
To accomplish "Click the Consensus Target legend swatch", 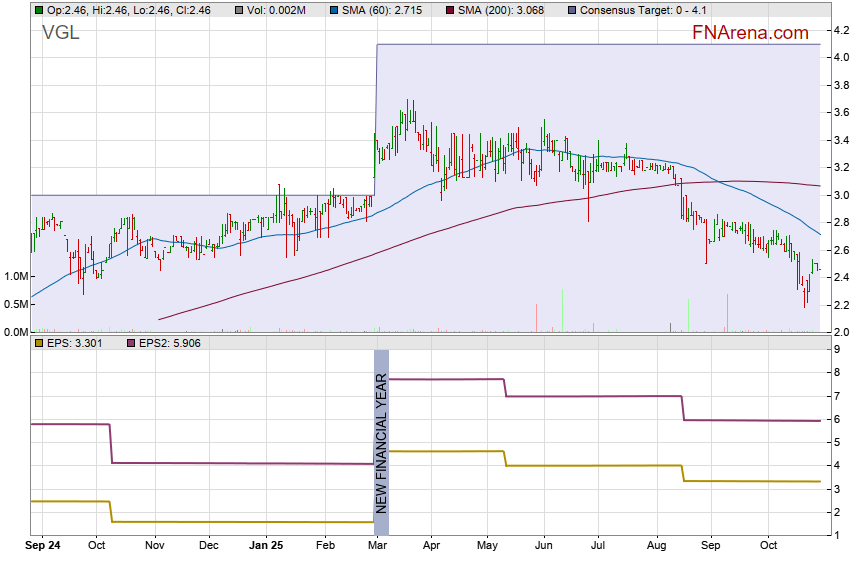I will [570, 9].
